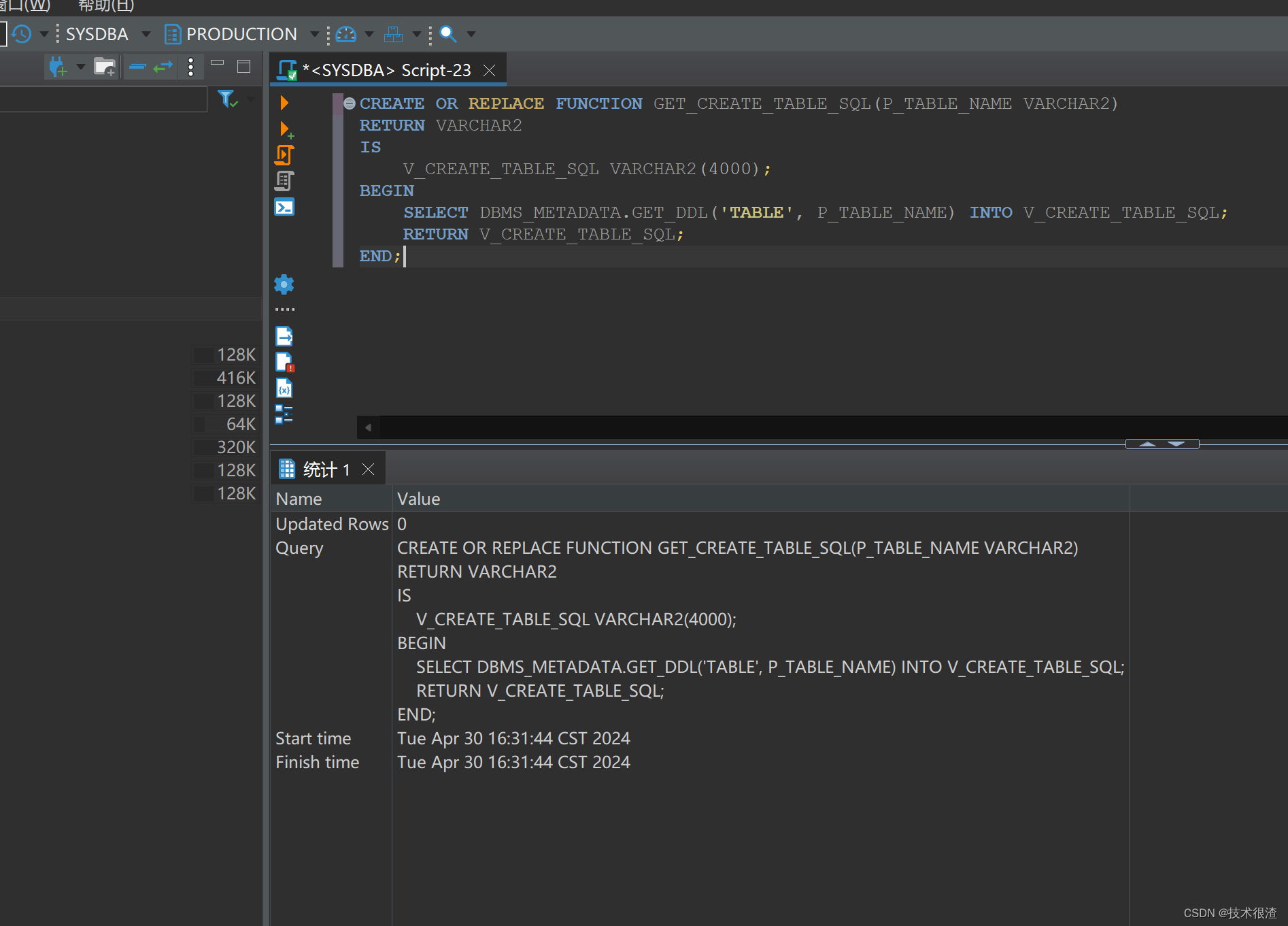Screen dimensions: 1288x926
Task: Click the orange Execute SQL Script icon
Action: pyautogui.click(x=284, y=155)
